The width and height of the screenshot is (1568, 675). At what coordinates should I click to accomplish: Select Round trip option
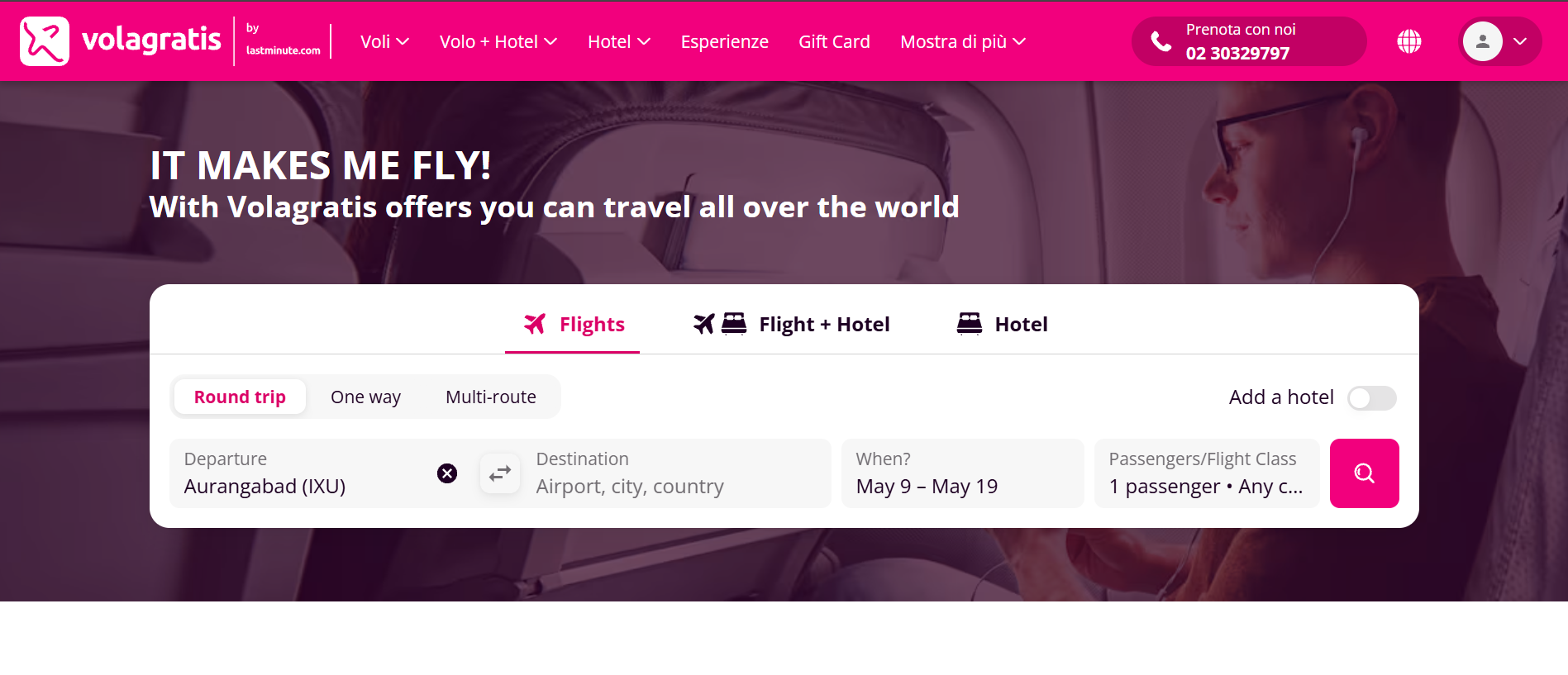coord(240,397)
